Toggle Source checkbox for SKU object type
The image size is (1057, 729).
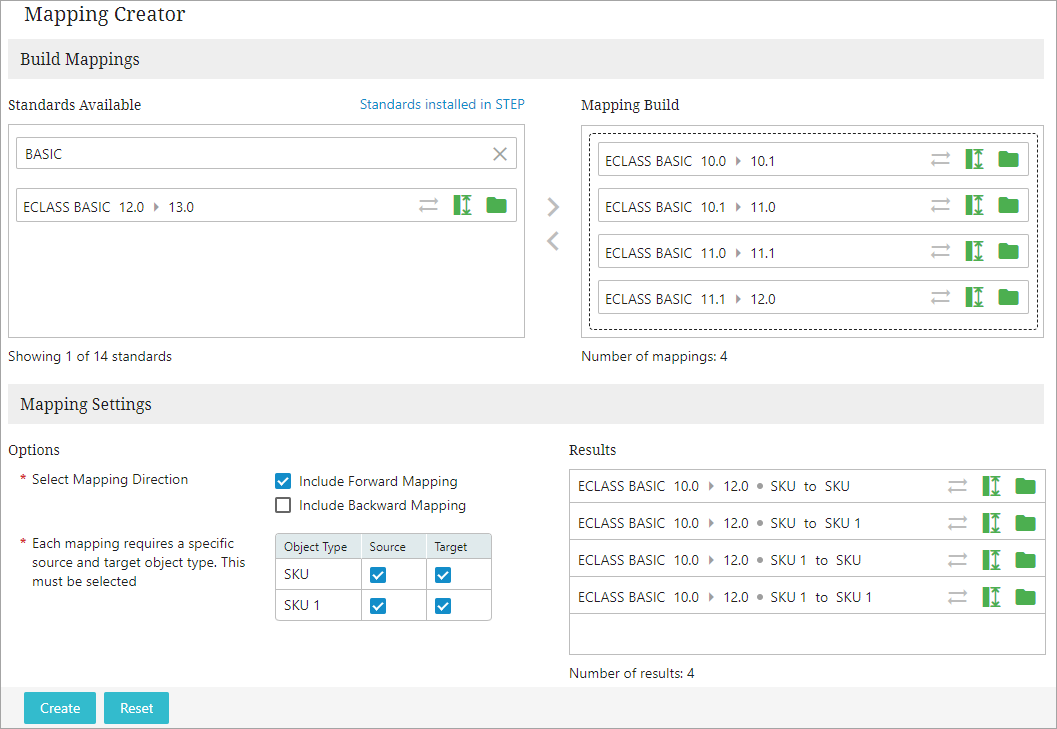[378, 575]
